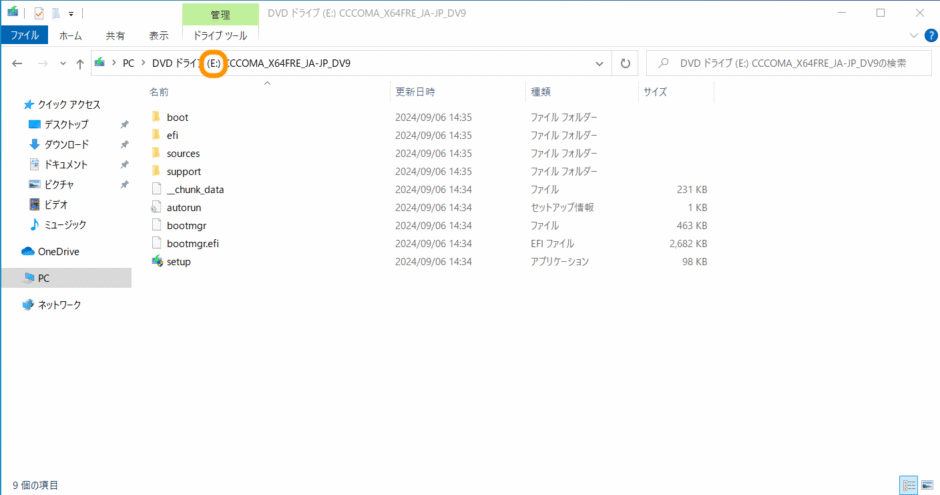This screenshot has height=495, width=940.
Task: Switch to the 表示 ribbon tab
Action: (158, 36)
